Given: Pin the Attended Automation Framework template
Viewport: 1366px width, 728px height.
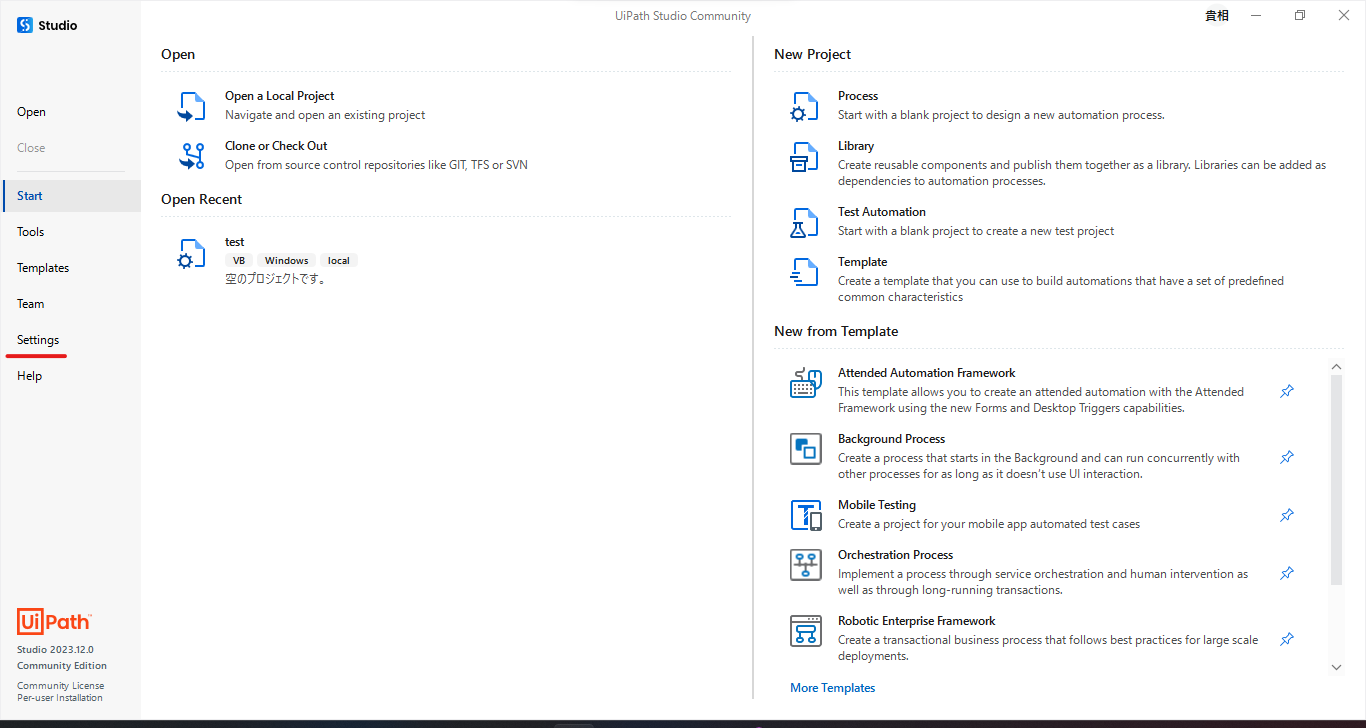Looking at the screenshot, I should [x=1287, y=391].
